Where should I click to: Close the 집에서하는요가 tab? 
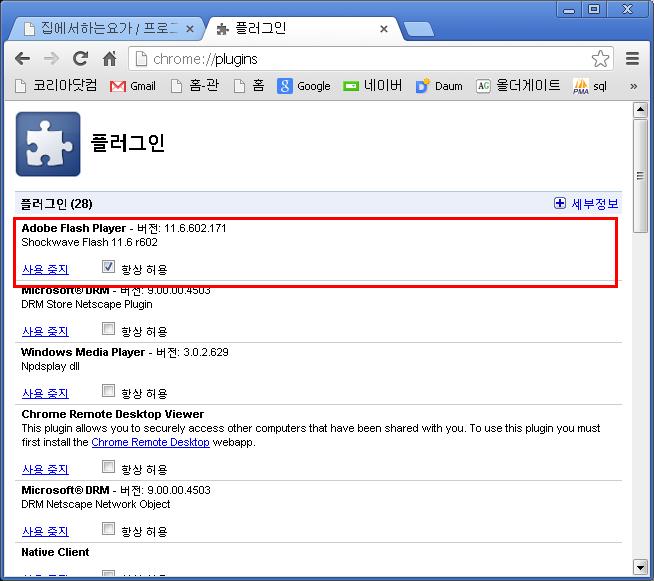coord(190,29)
